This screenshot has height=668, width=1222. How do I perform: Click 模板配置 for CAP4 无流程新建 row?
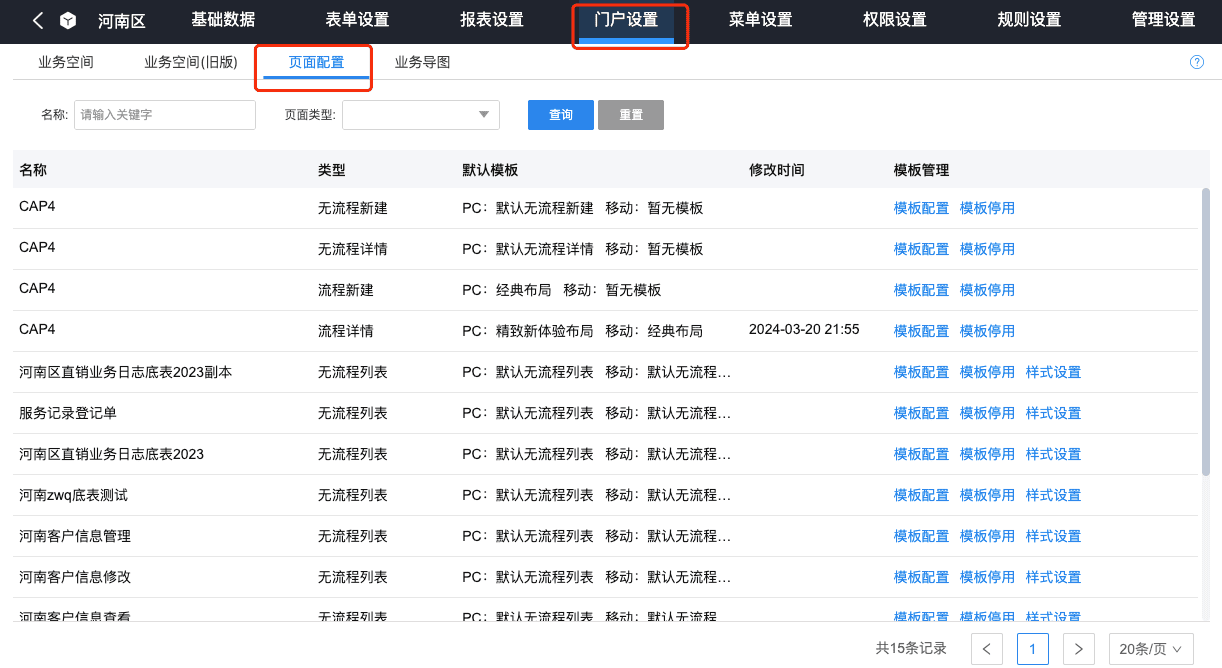(x=921, y=208)
